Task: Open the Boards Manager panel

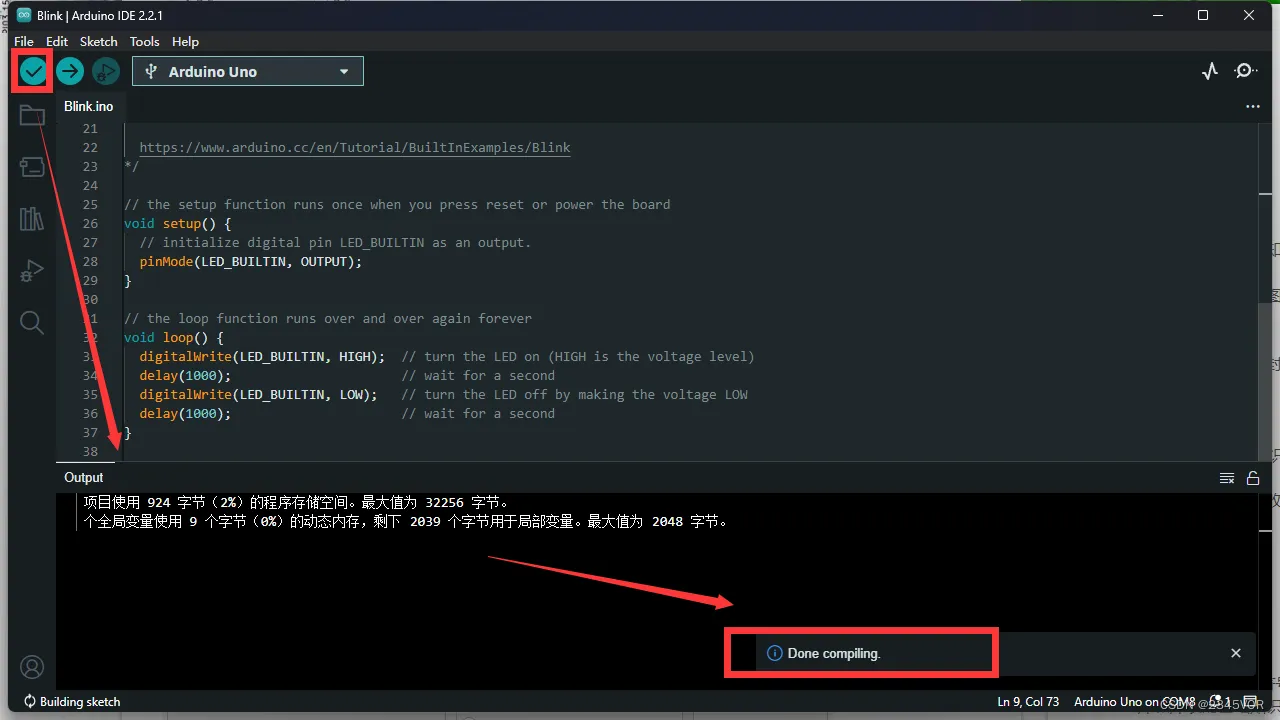Action: (32, 167)
